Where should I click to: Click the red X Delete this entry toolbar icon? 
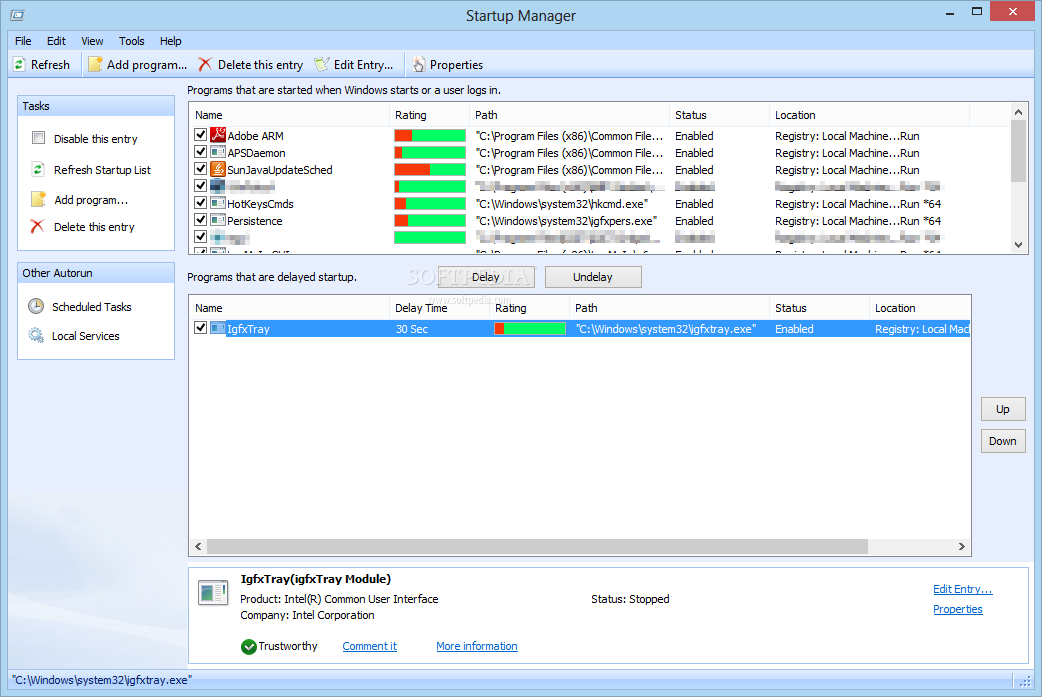[205, 64]
